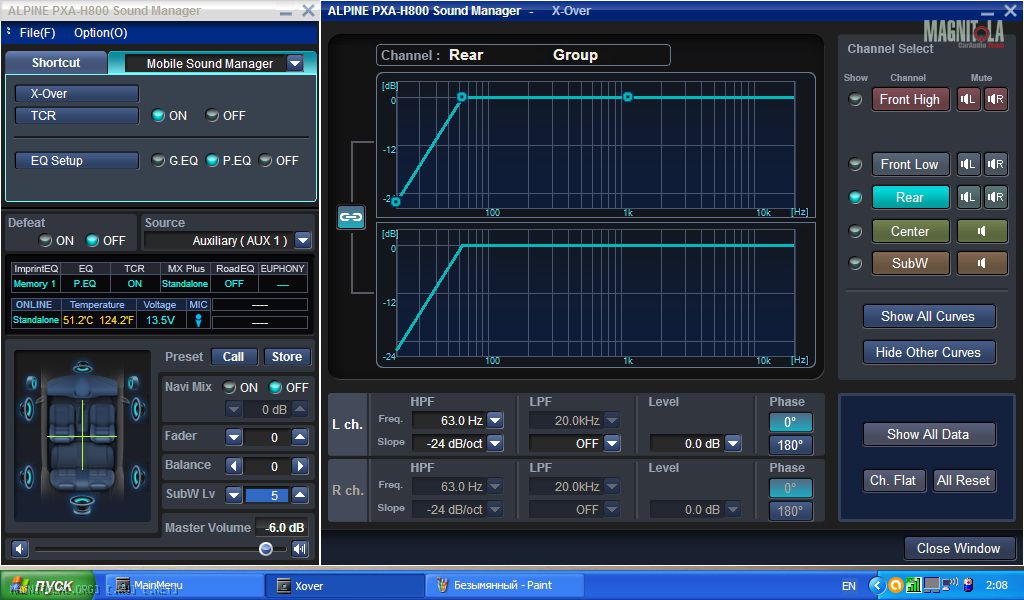Select the Front Low channel

[910, 164]
